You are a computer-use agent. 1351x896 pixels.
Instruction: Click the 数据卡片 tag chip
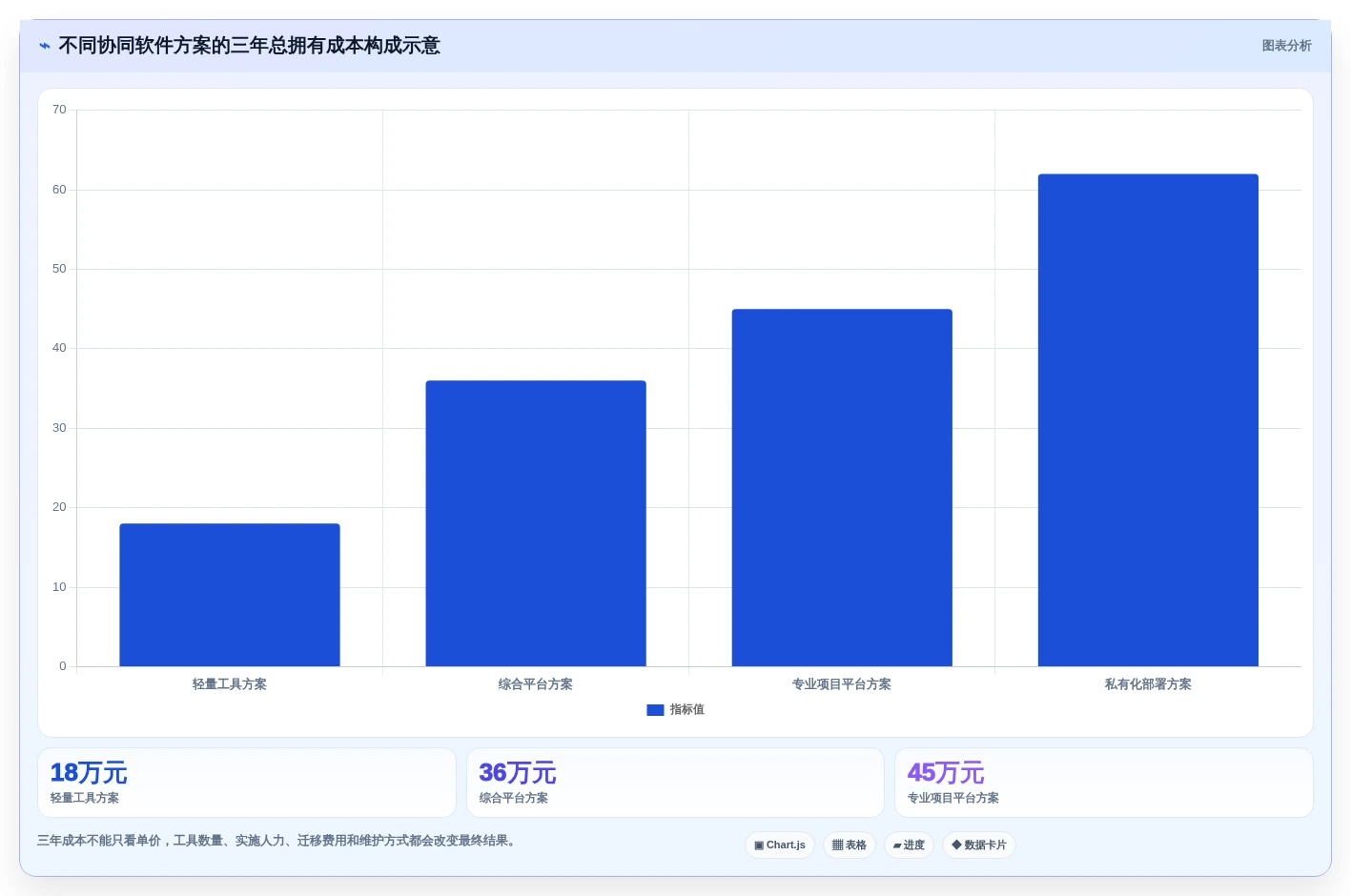point(979,845)
